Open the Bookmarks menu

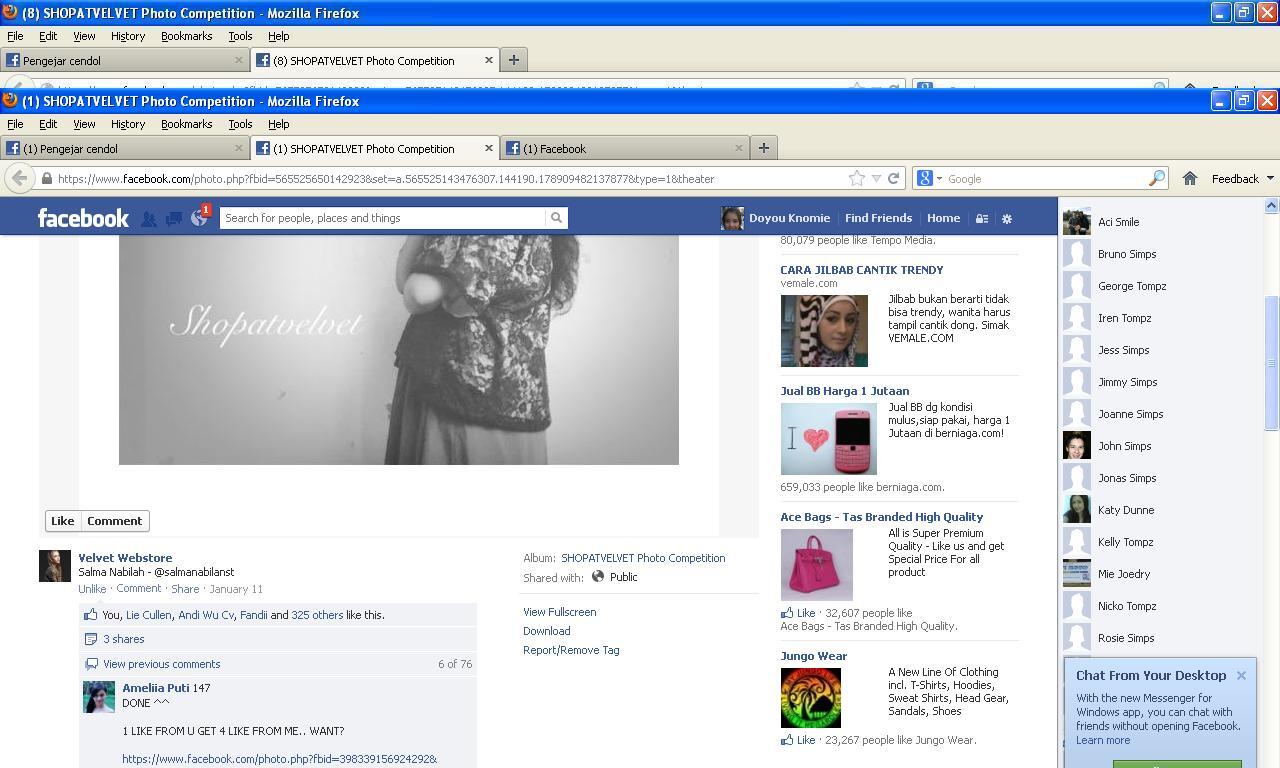pos(186,124)
